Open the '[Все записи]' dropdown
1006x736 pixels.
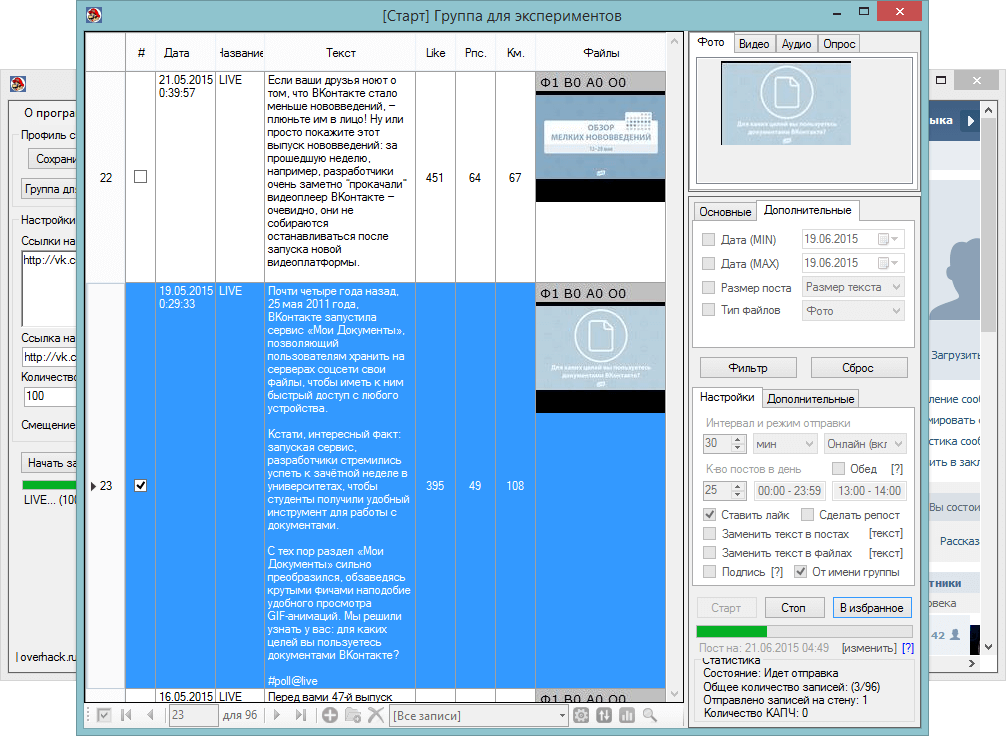click(479, 715)
